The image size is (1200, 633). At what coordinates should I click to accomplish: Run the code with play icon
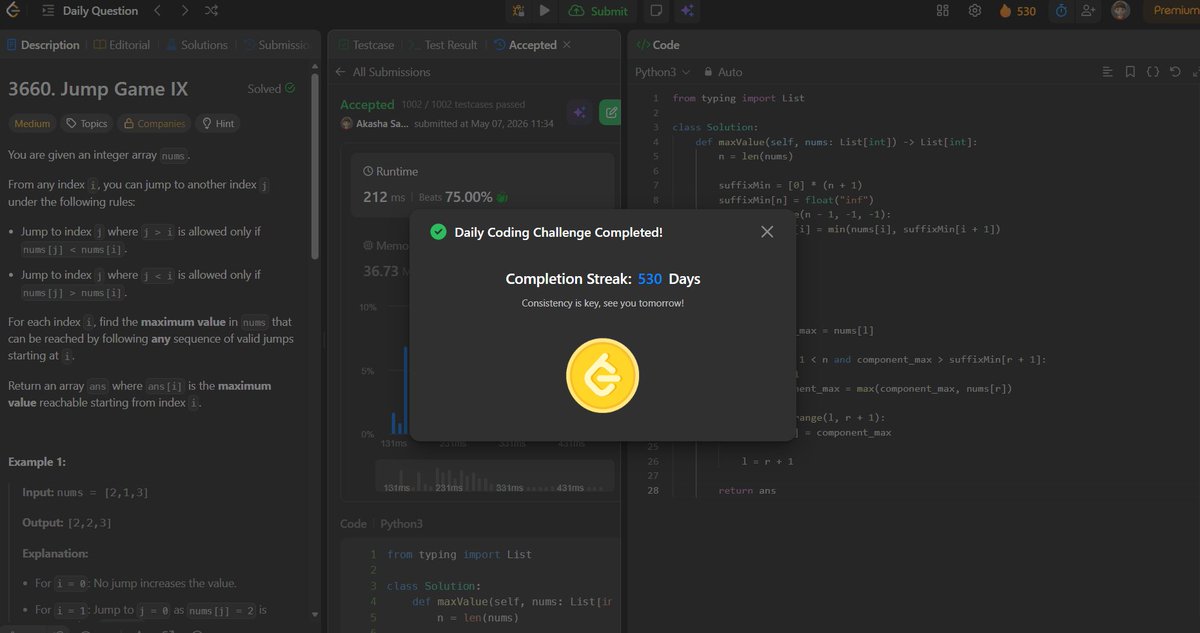pos(544,11)
